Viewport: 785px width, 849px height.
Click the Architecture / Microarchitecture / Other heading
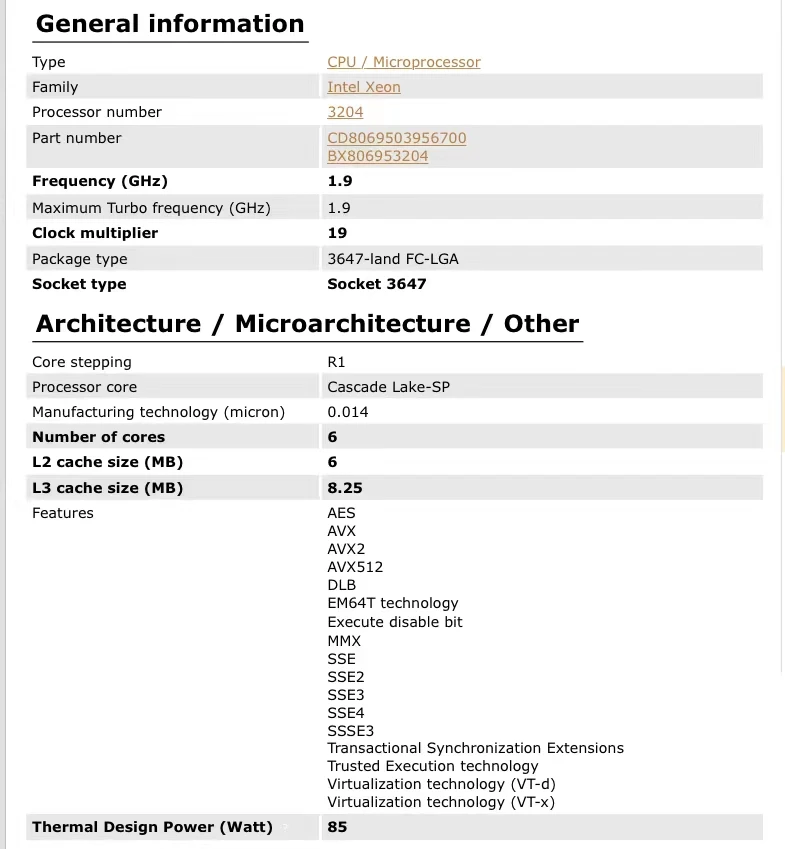(x=307, y=324)
